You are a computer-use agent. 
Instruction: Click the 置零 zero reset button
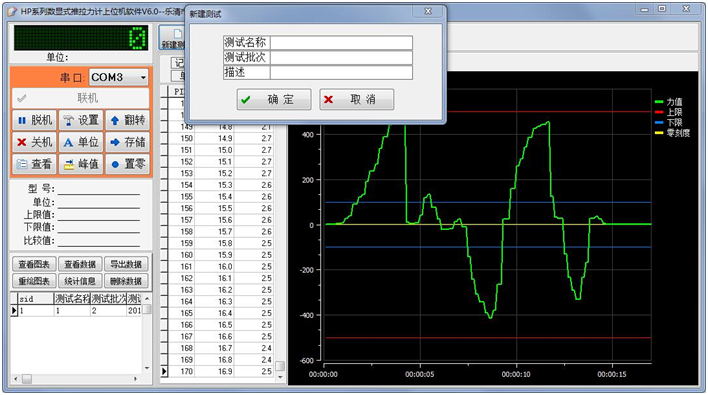128,164
